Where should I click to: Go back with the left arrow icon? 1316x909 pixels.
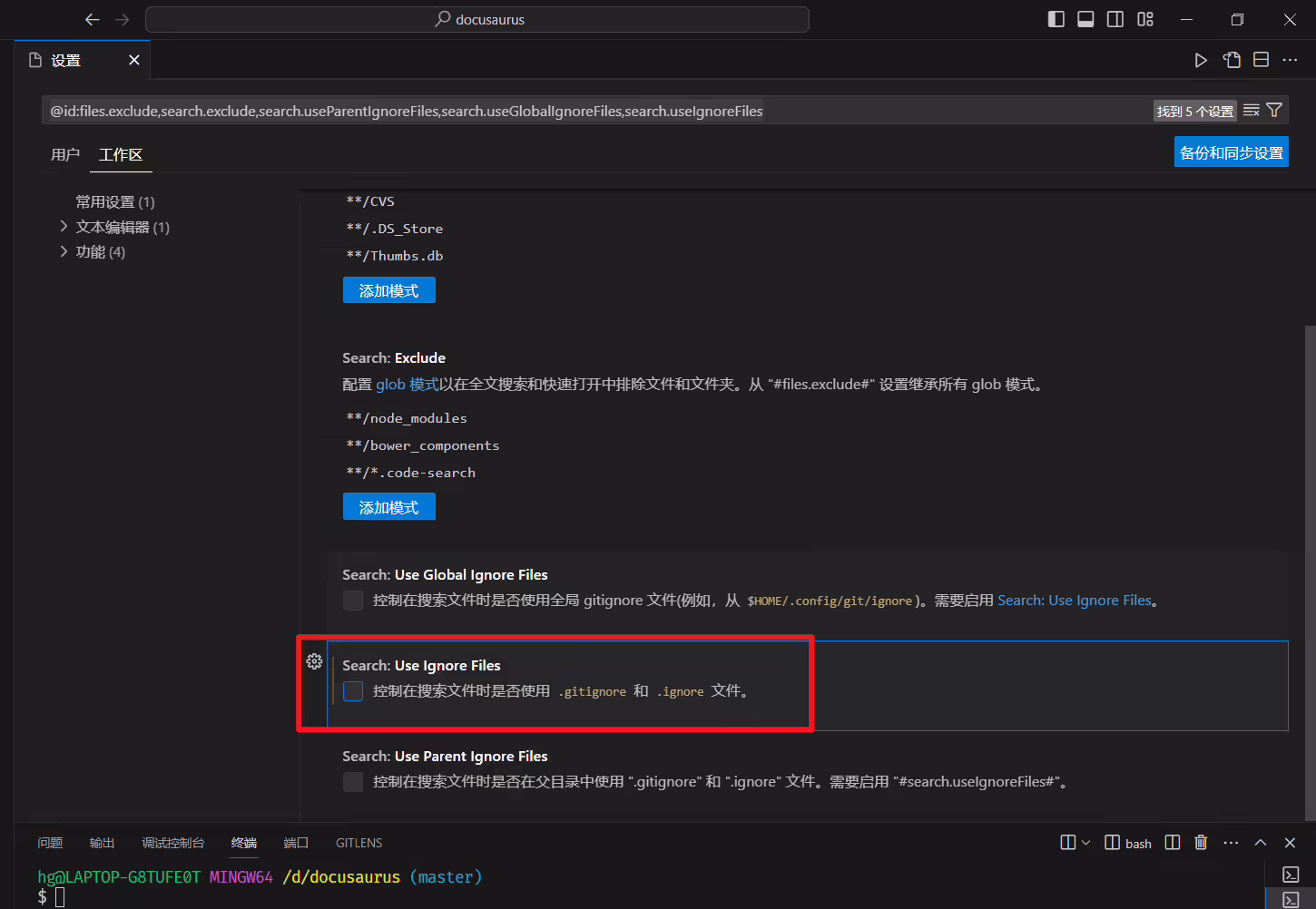point(92,19)
